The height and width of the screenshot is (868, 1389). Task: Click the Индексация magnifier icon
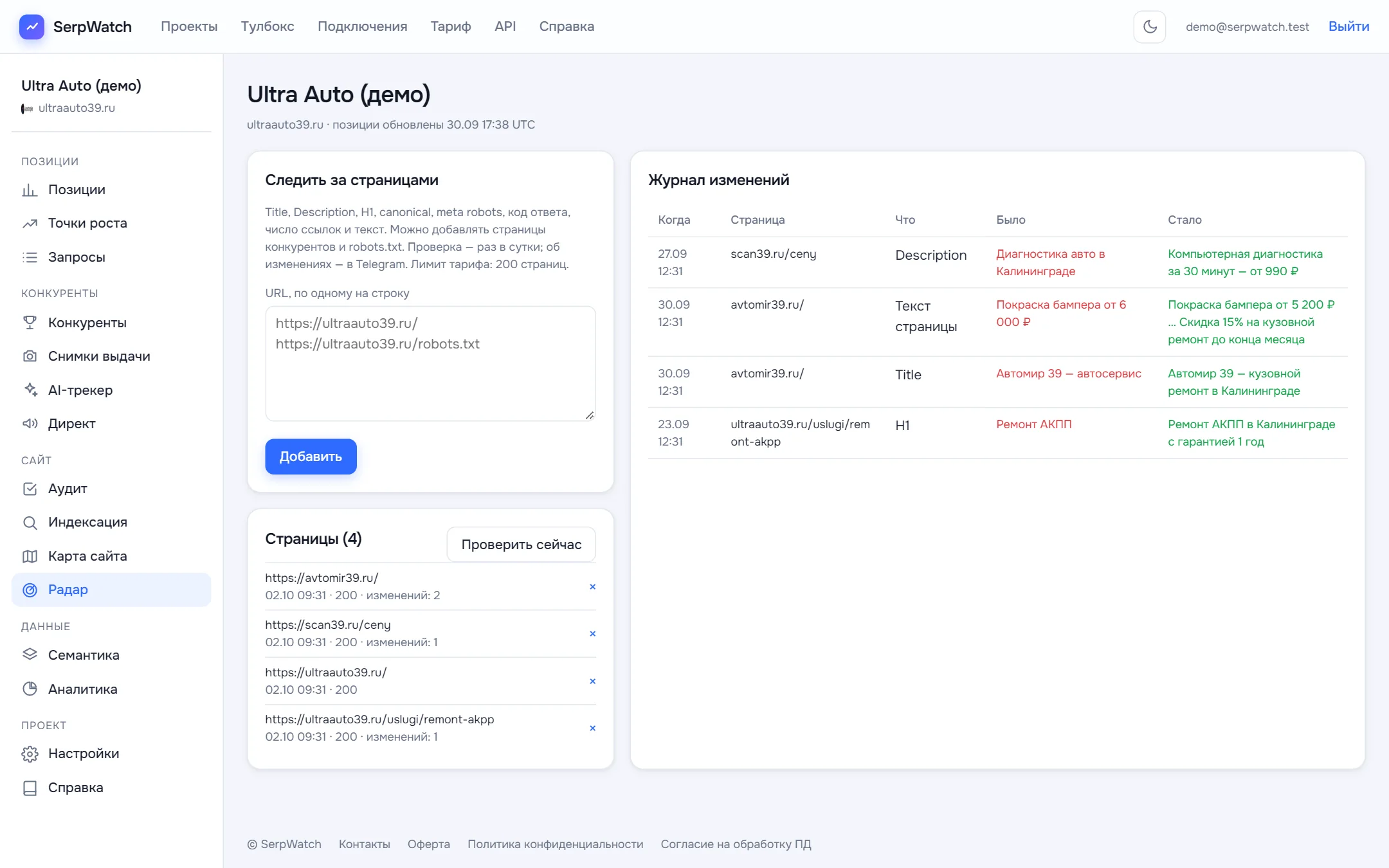pos(30,522)
